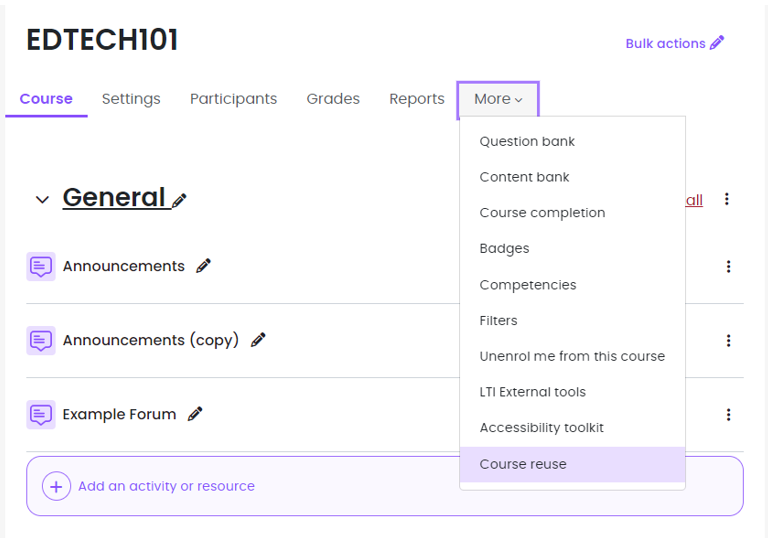Rename the General section via pencil icon

pos(179,200)
